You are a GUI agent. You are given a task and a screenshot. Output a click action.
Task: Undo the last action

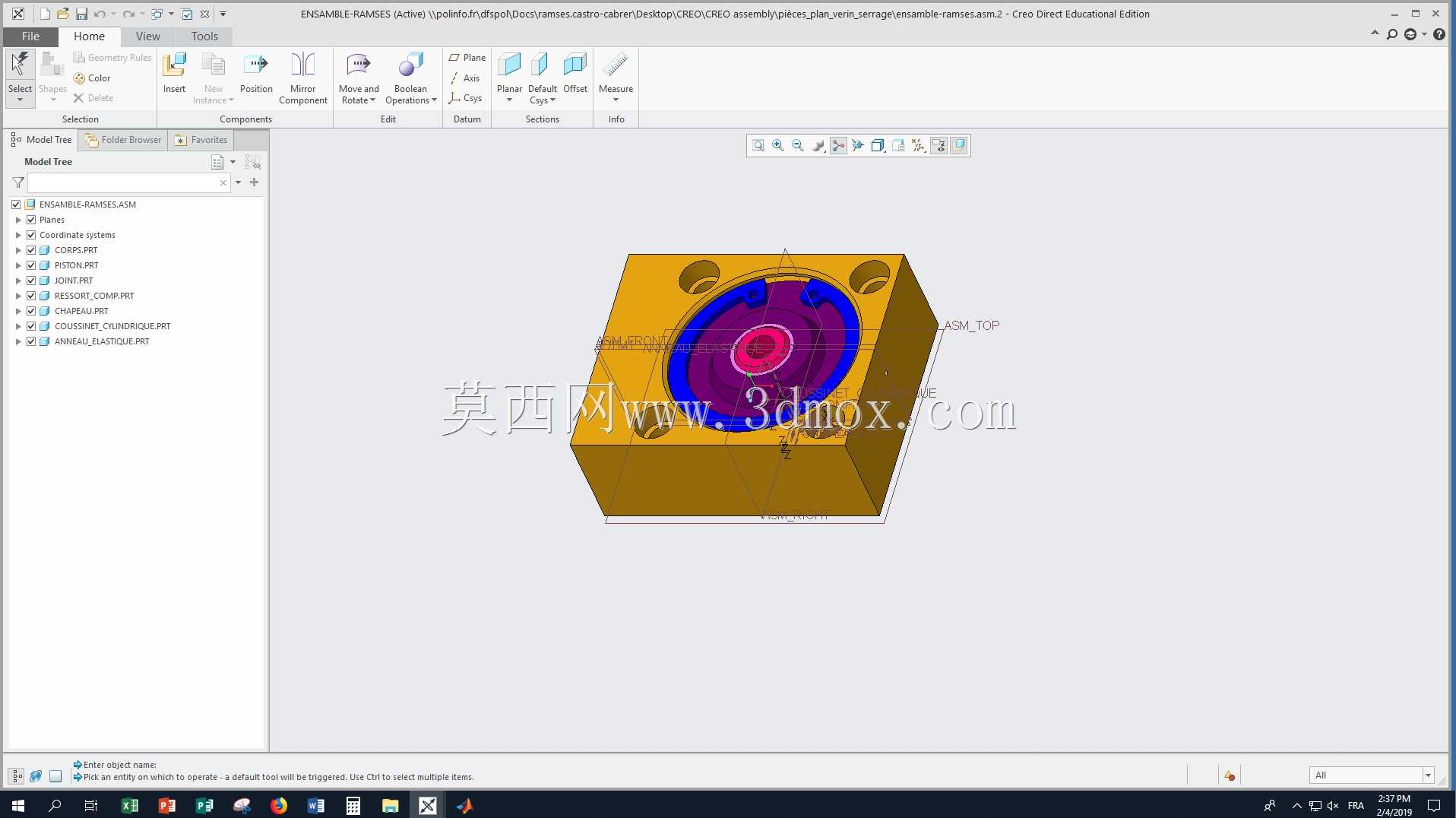(x=100, y=14)
